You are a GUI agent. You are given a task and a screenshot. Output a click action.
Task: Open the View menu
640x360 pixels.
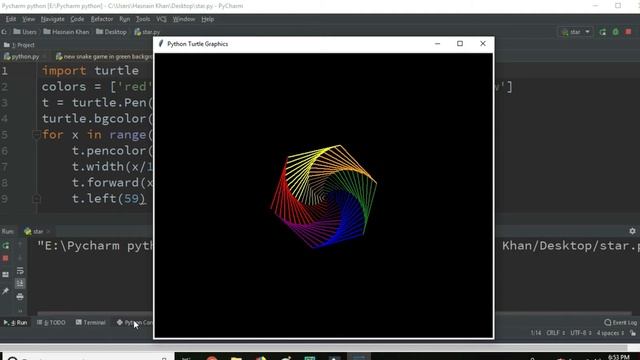28,19
